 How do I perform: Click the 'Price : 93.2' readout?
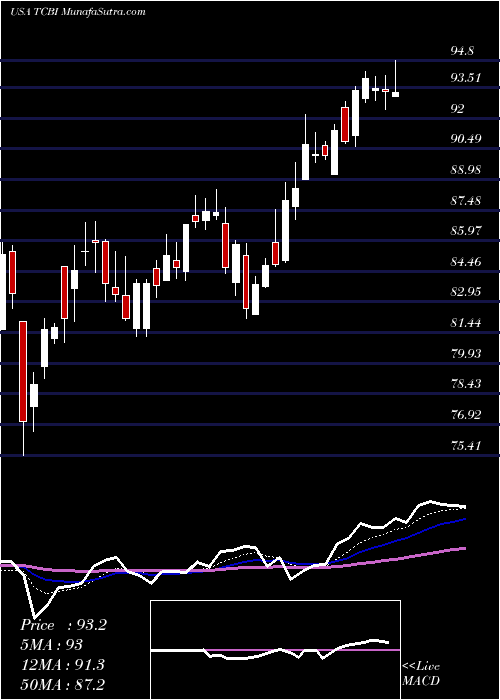click(x=63, y=625)
